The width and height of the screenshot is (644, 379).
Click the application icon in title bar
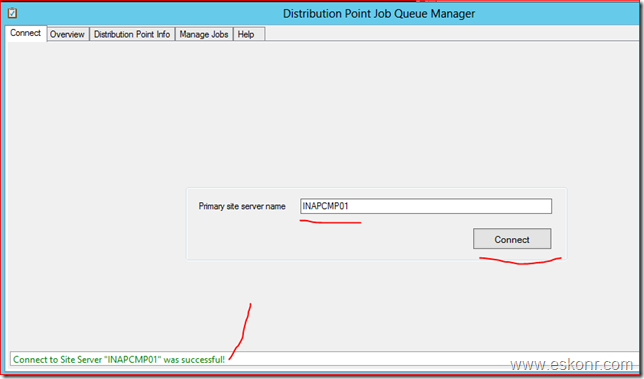(12, 13)
